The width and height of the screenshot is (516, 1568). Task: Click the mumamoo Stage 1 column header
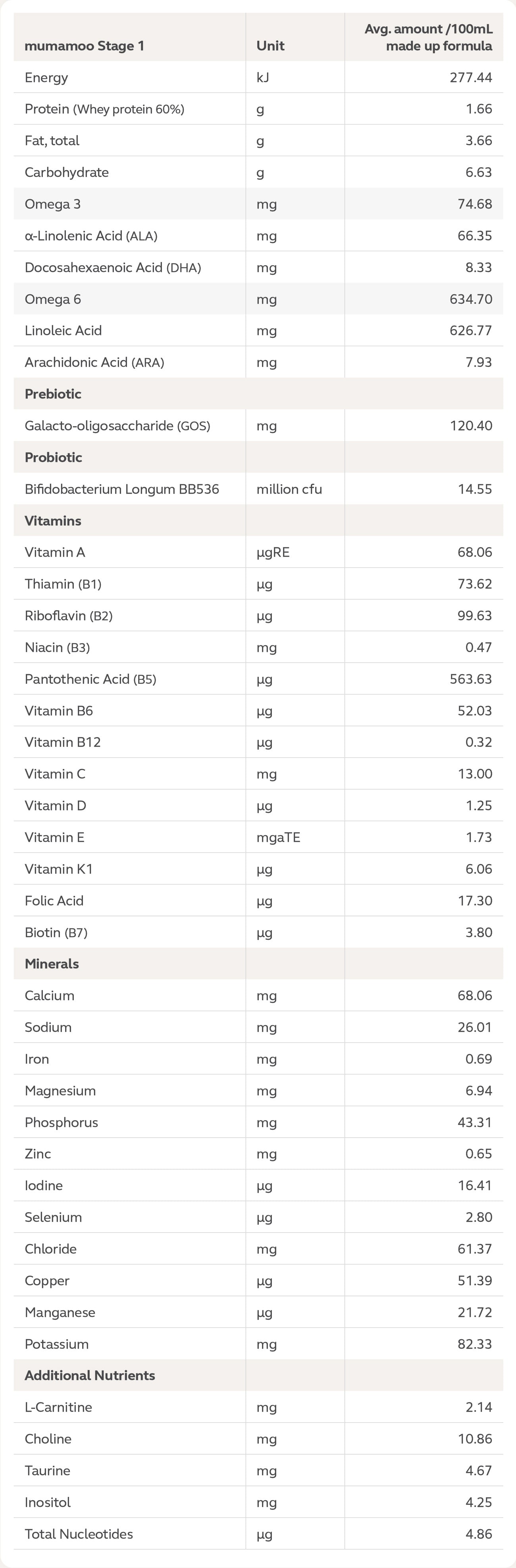84,46
